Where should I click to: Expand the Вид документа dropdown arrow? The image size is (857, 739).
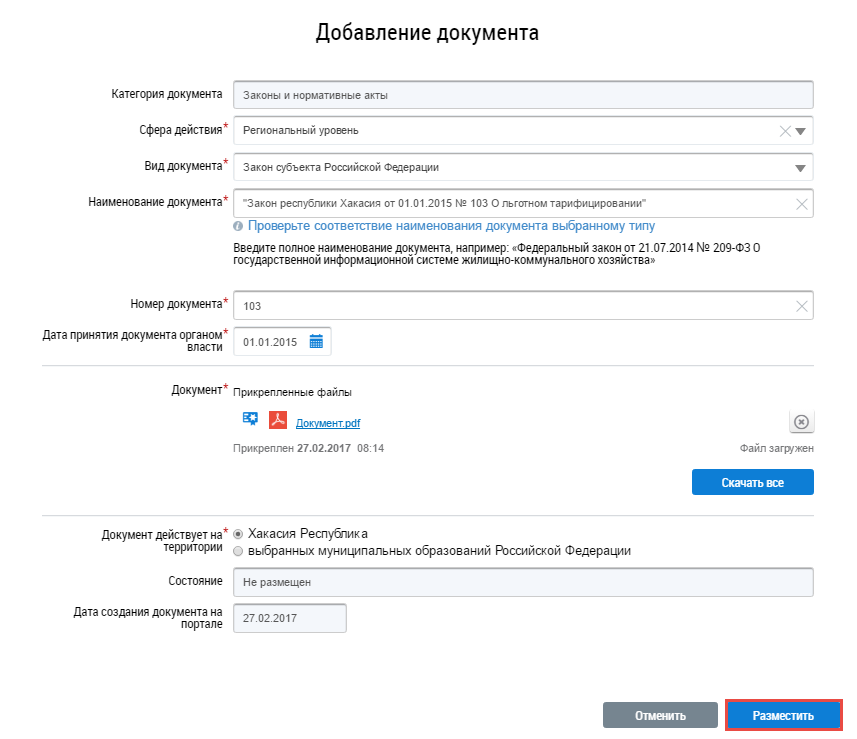[x=802, y=168]
